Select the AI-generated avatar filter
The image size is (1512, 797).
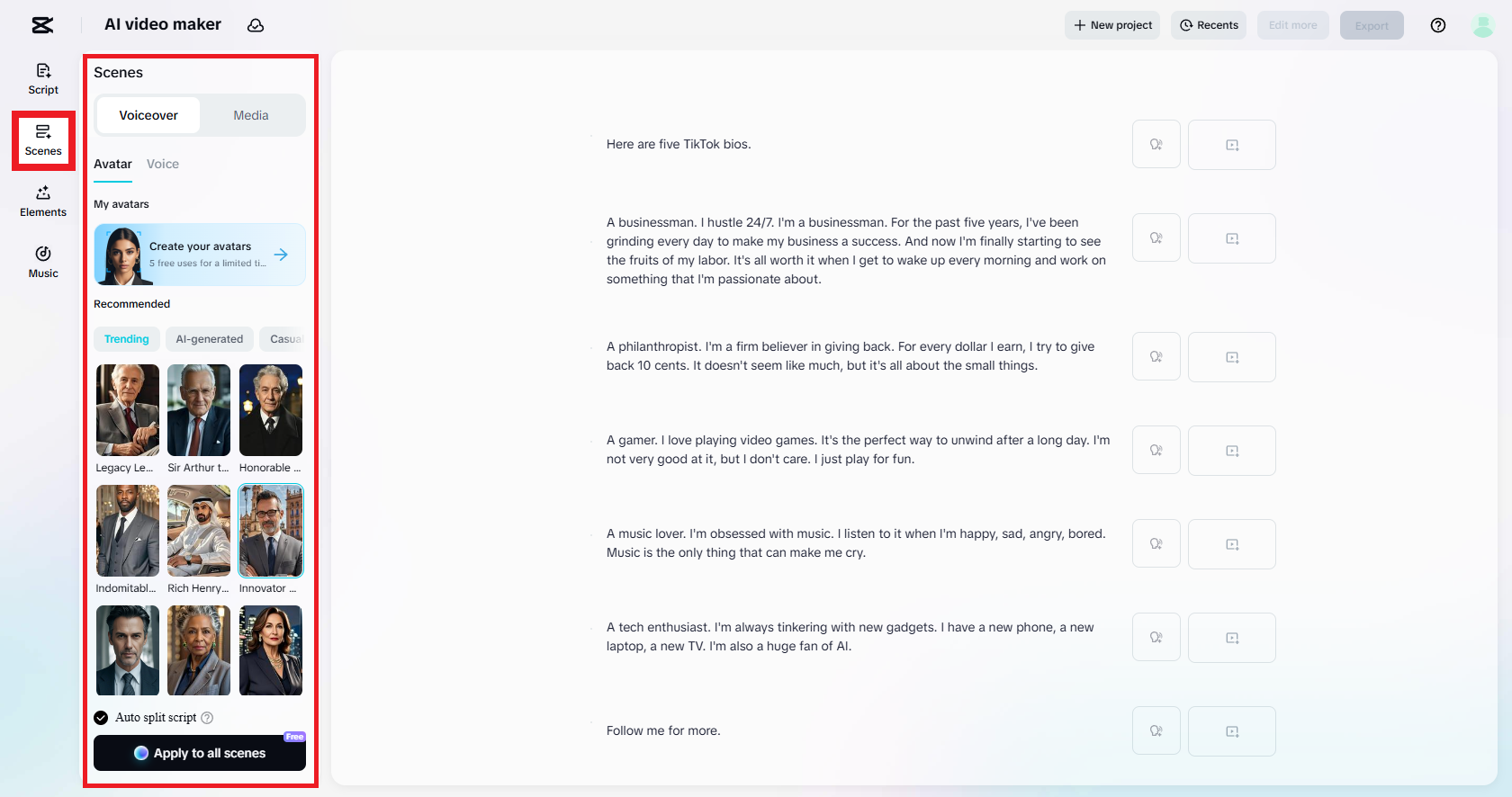pos(210,339)
